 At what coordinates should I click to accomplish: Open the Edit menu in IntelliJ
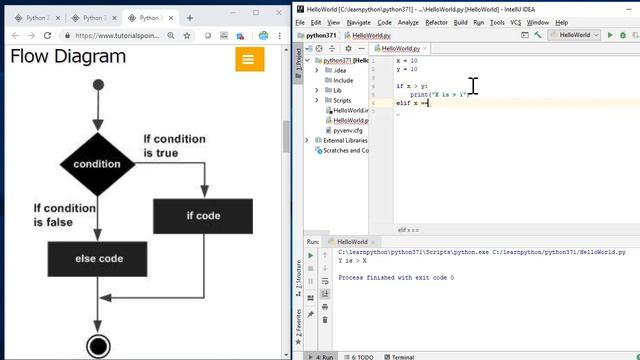pyautogui.click(x=316, y=22)
